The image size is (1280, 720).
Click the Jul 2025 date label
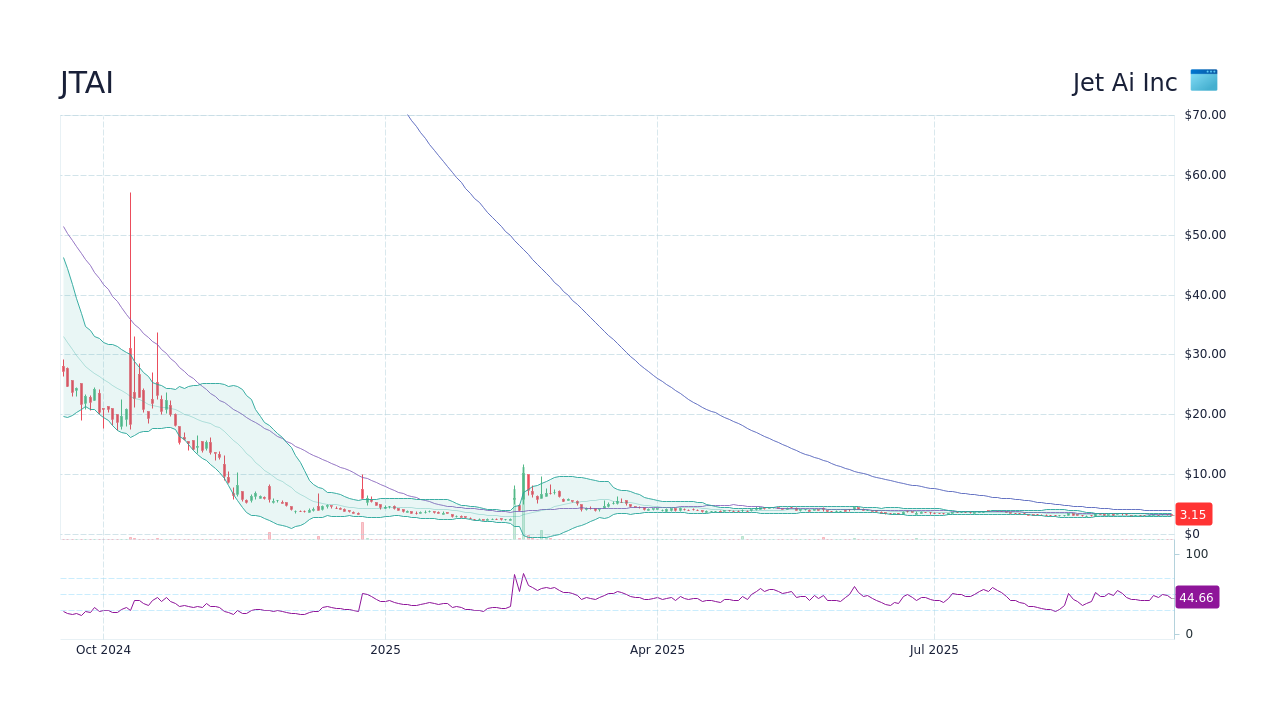934,650
